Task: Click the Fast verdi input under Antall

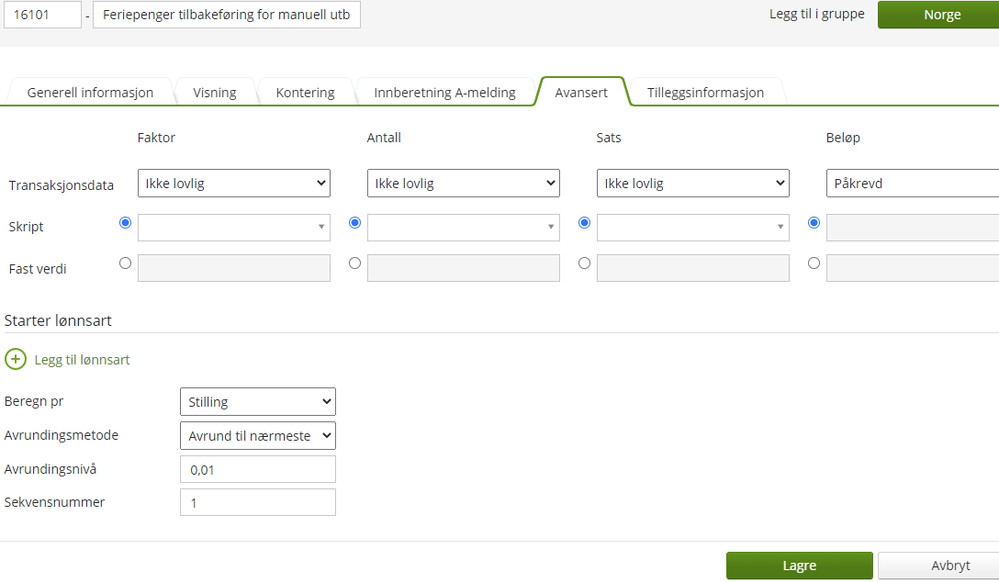Action: [463, 268]
